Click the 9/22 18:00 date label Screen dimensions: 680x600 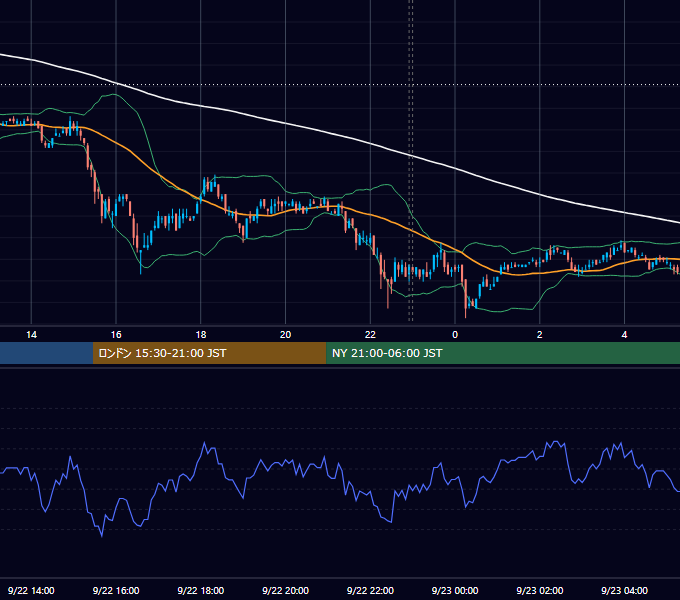(x=201, y=590)
